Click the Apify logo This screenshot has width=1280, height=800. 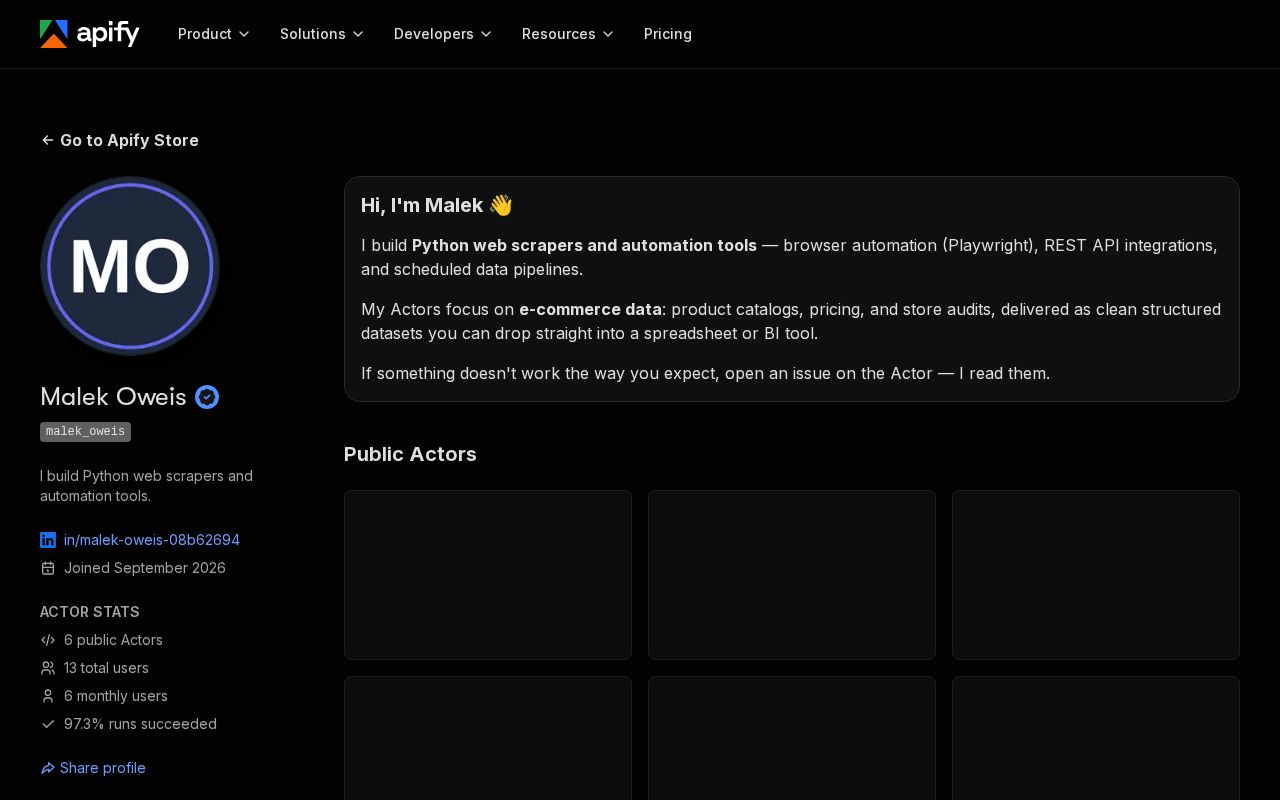pos(90,34)
